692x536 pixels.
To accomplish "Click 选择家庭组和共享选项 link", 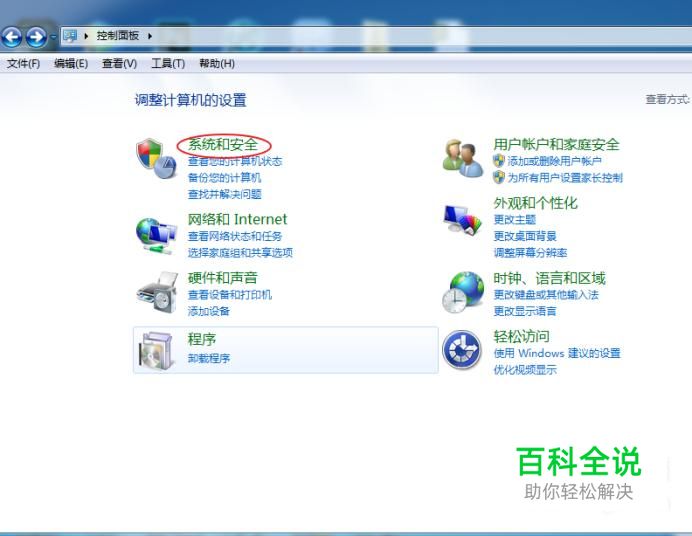I will [x=240, y=252].
